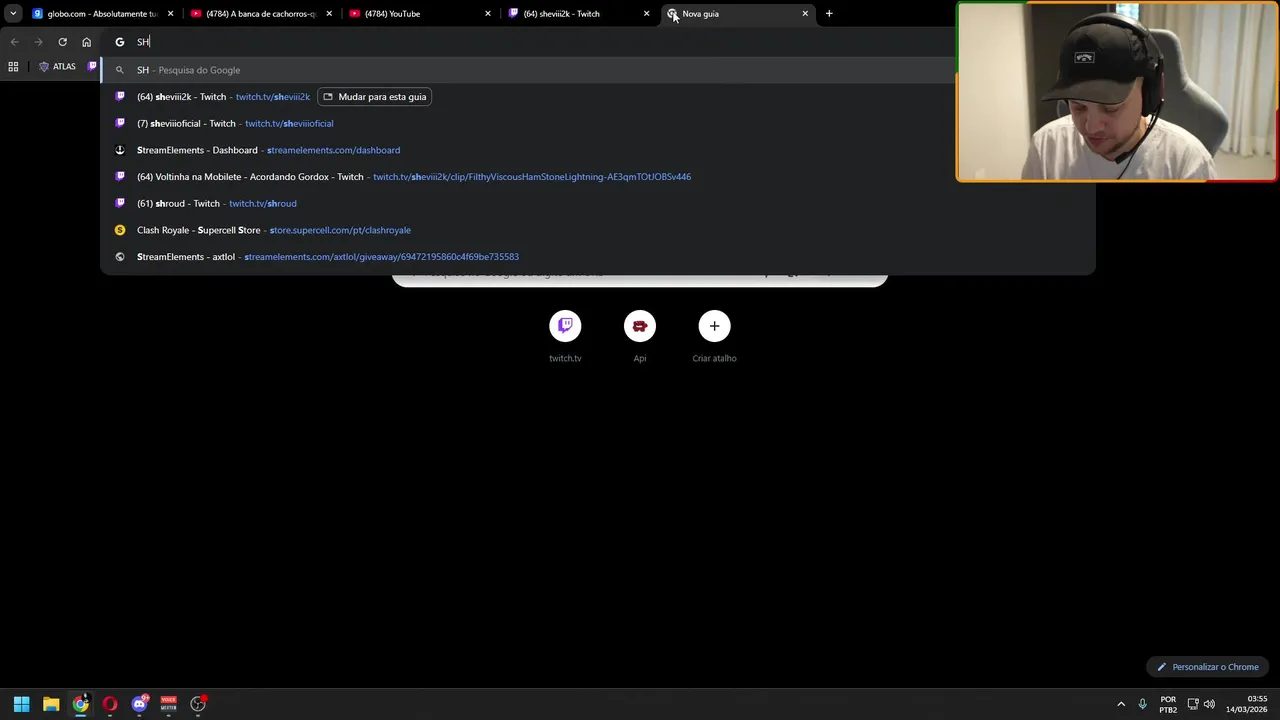Open Opera browser from taskbar
Image resolution: width=1280 pixels, height=720 pixels.
point(110,704)
